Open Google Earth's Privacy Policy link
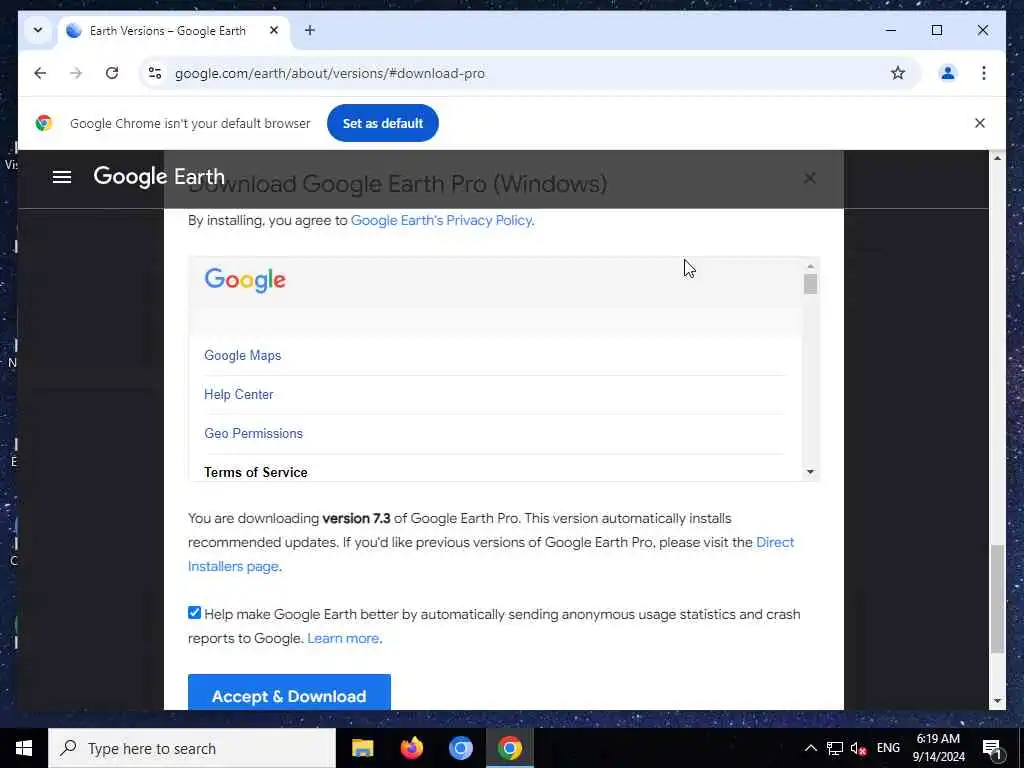This screenshot has height=768, width=1024. click(441, 221)
